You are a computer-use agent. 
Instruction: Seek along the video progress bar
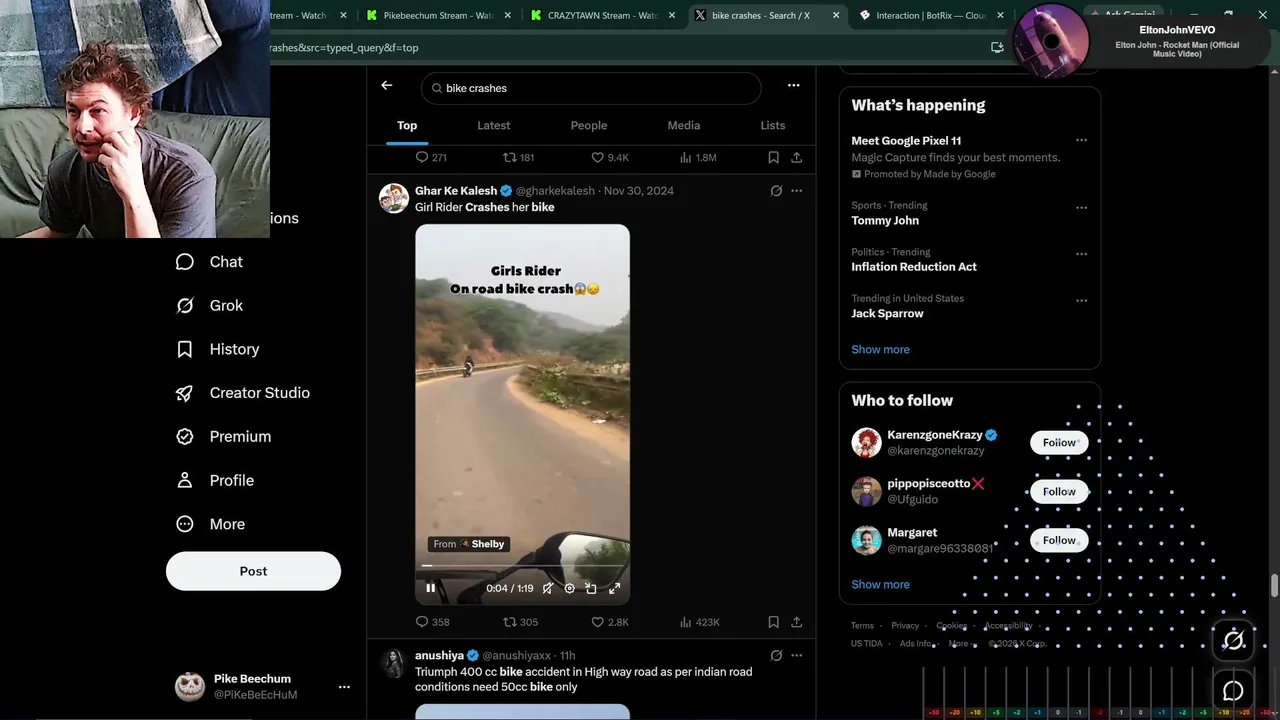[x=522, y=566]
